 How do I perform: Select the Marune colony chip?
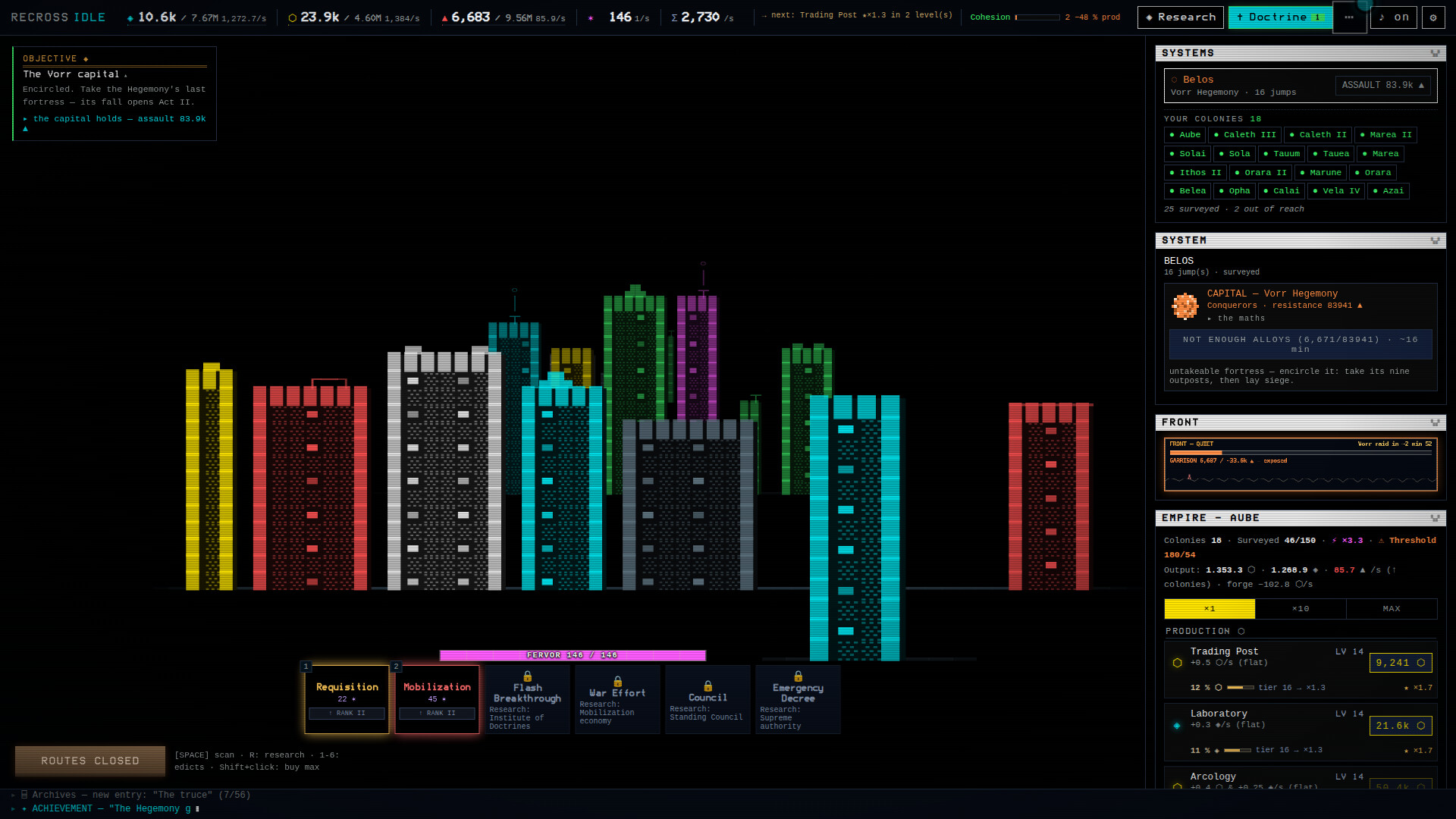coord(1319,173)
